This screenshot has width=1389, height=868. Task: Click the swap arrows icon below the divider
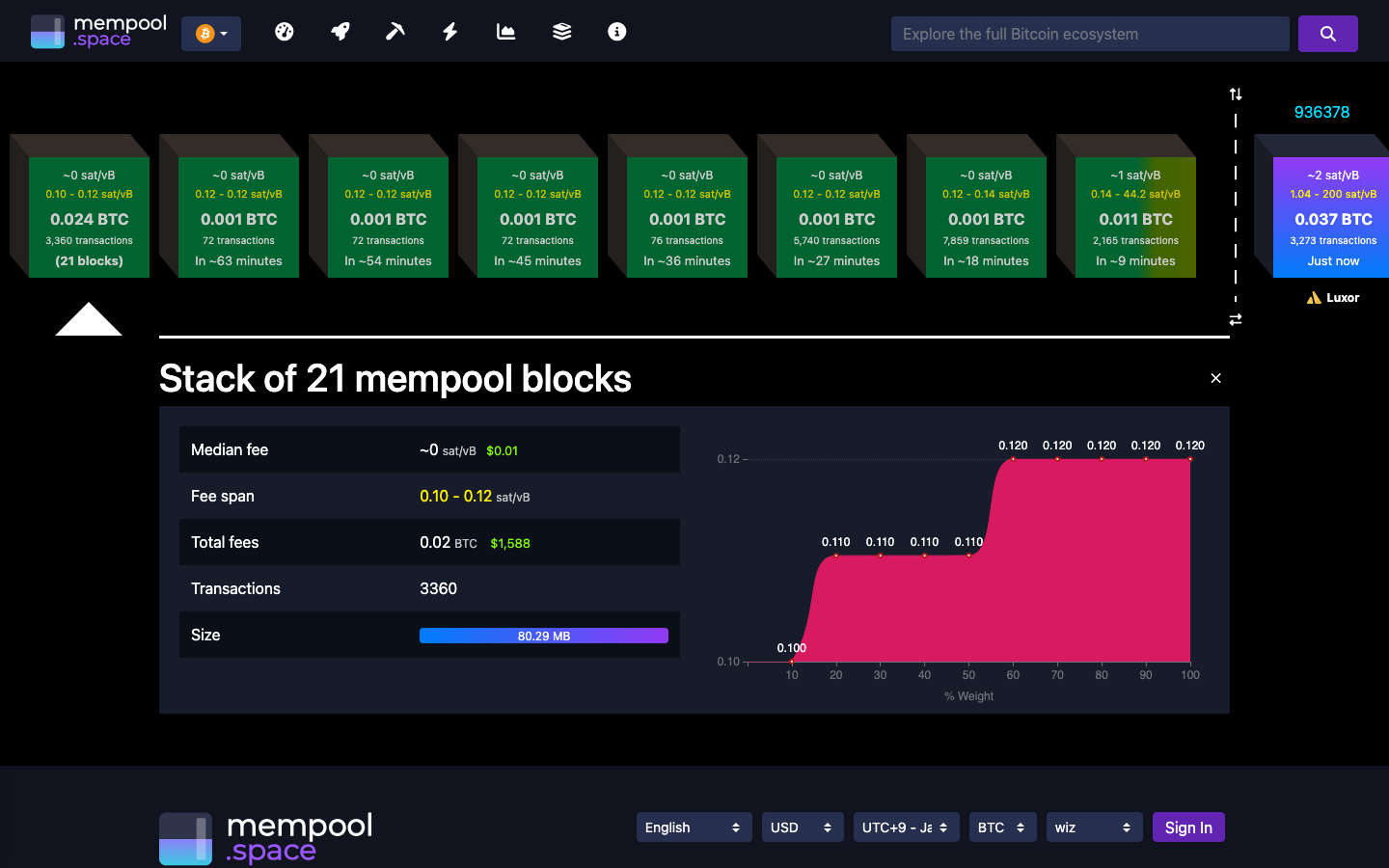click(1236, 318)
